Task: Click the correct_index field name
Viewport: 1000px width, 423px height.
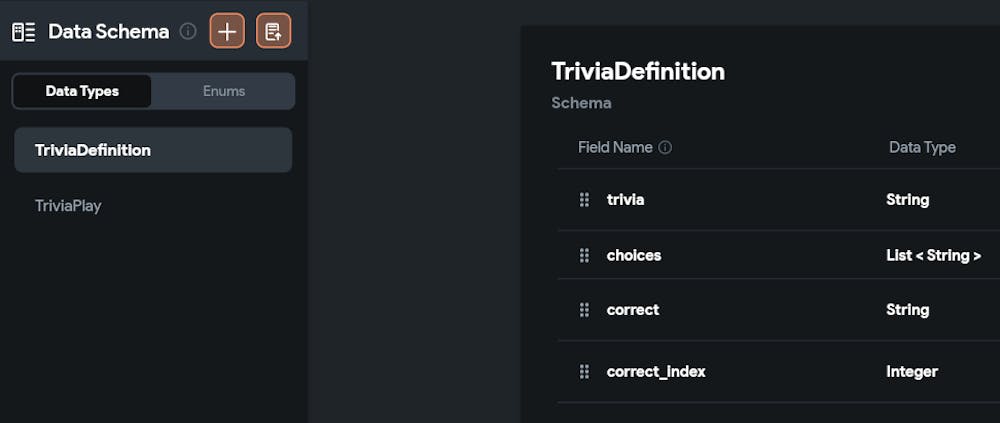Action: pyautogui.click(x=656, y=372)
